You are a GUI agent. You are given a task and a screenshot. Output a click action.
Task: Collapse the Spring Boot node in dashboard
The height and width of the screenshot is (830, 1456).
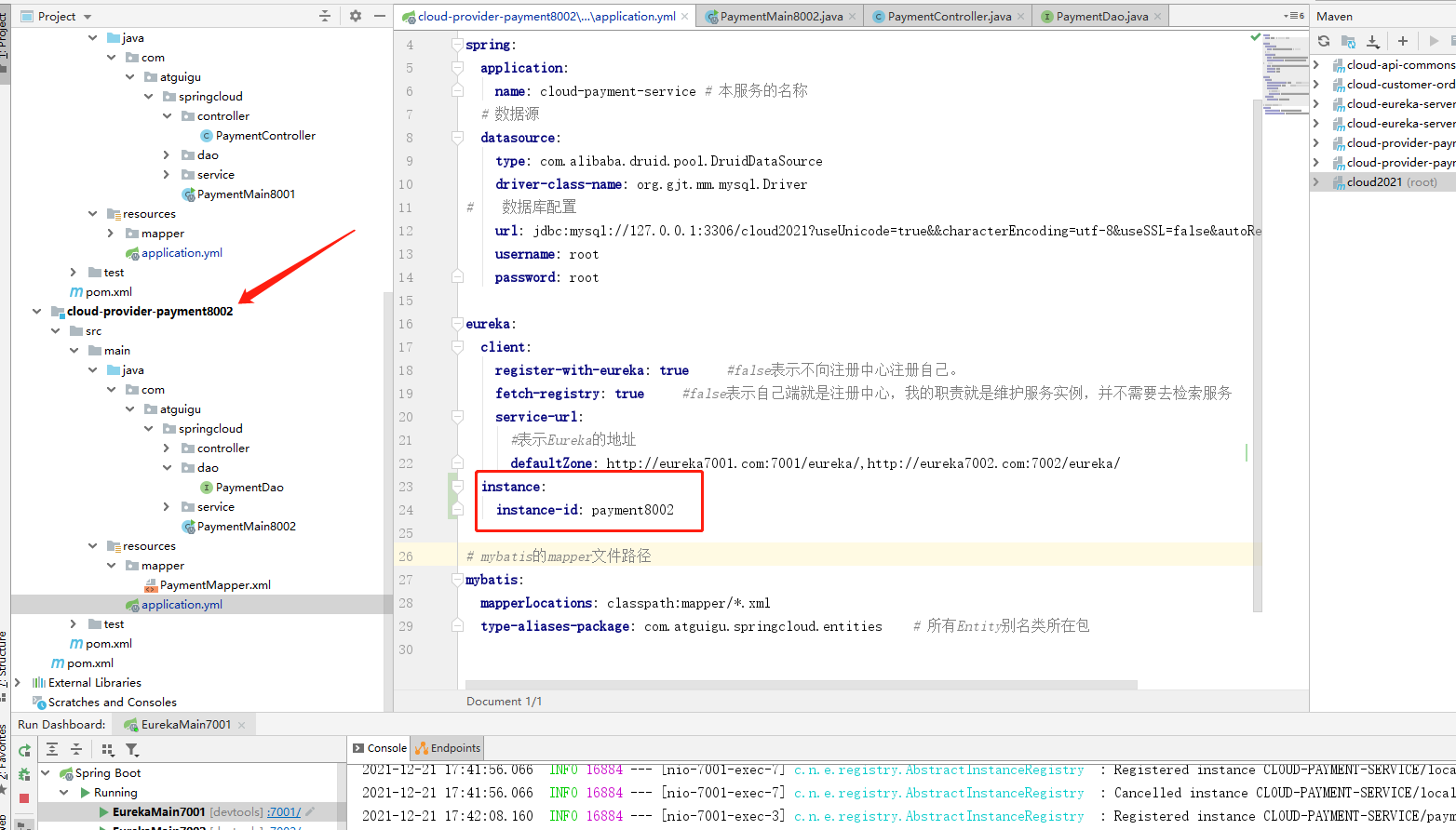point(46,773)
